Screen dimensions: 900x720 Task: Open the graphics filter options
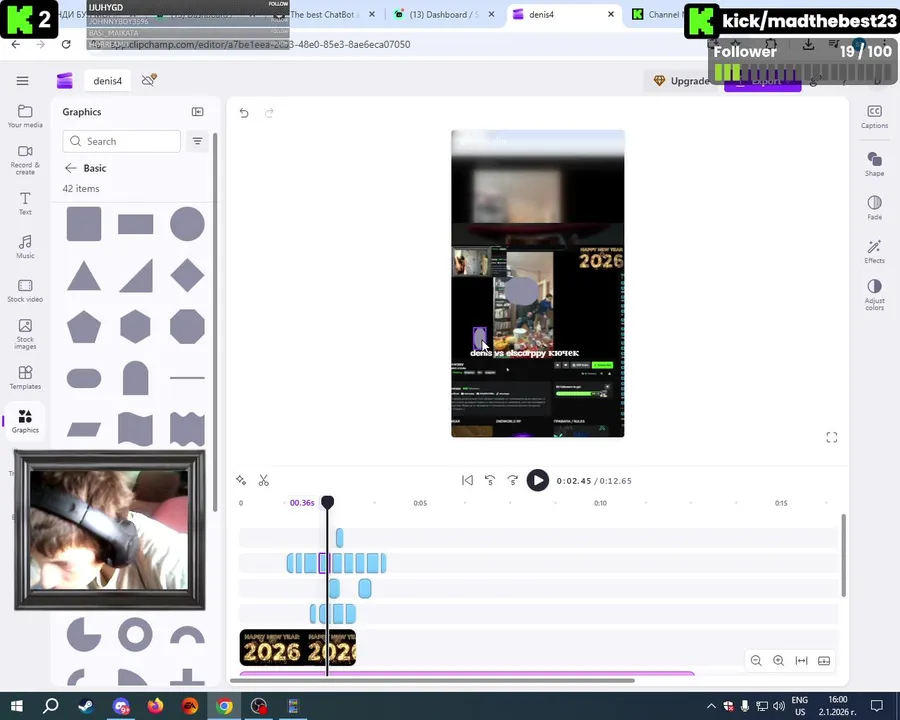[x=197, y=141]
